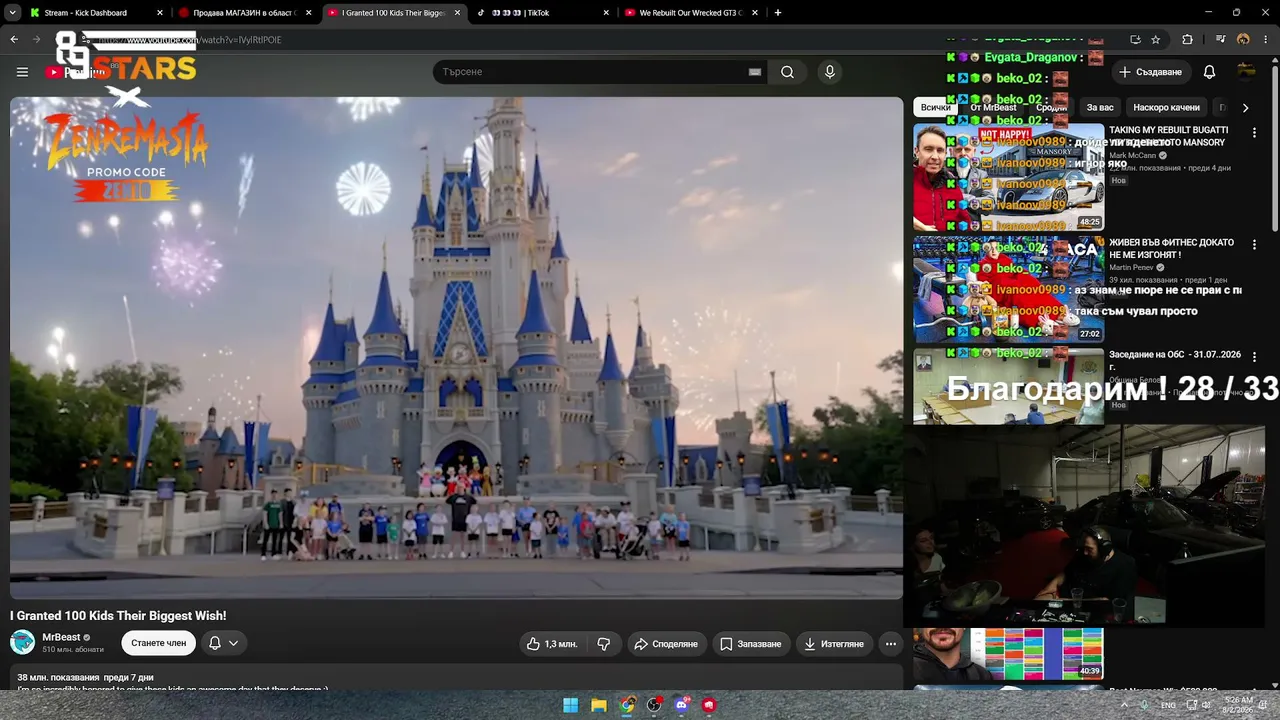The width and height of the screenshot is (1280, 720).
Task: Click the ENG language indicator in tray
Action: click(1168, 705)
